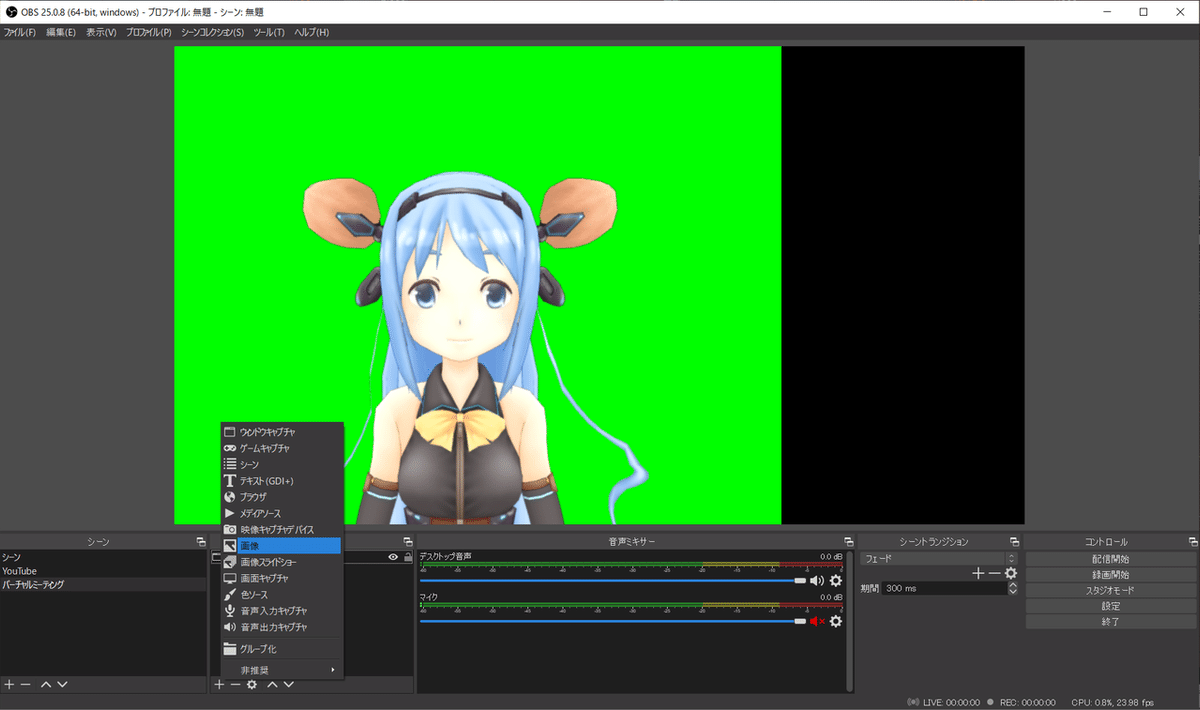Undock the sources panel

407,541
